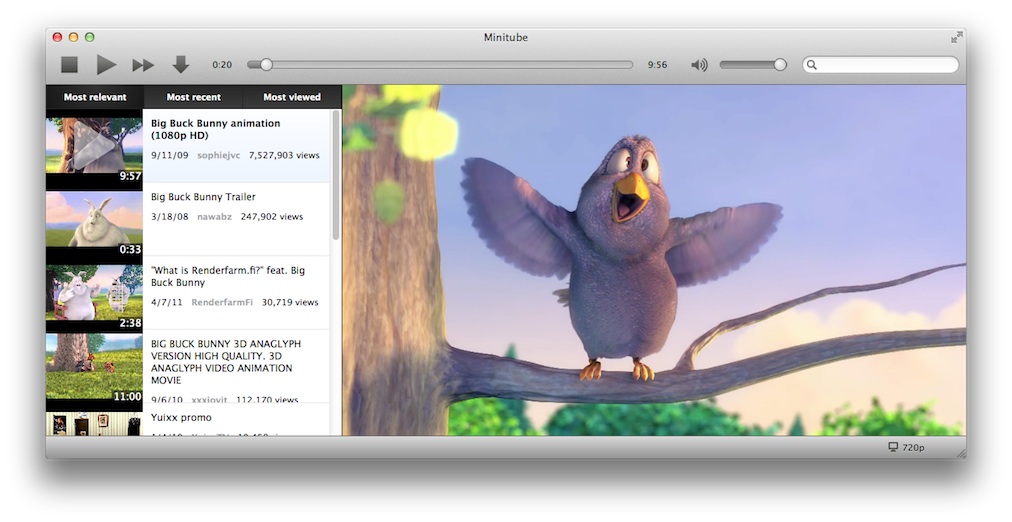Click the volume slider knob
The height and width of the screenshot is (522, 1012).
pyautogui.click(x=780, y=65)
